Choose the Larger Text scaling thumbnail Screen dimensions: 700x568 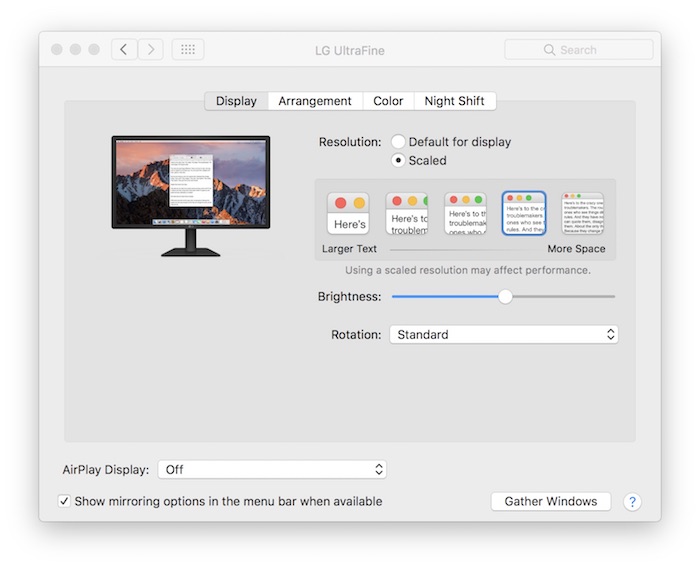coord(348,213)
